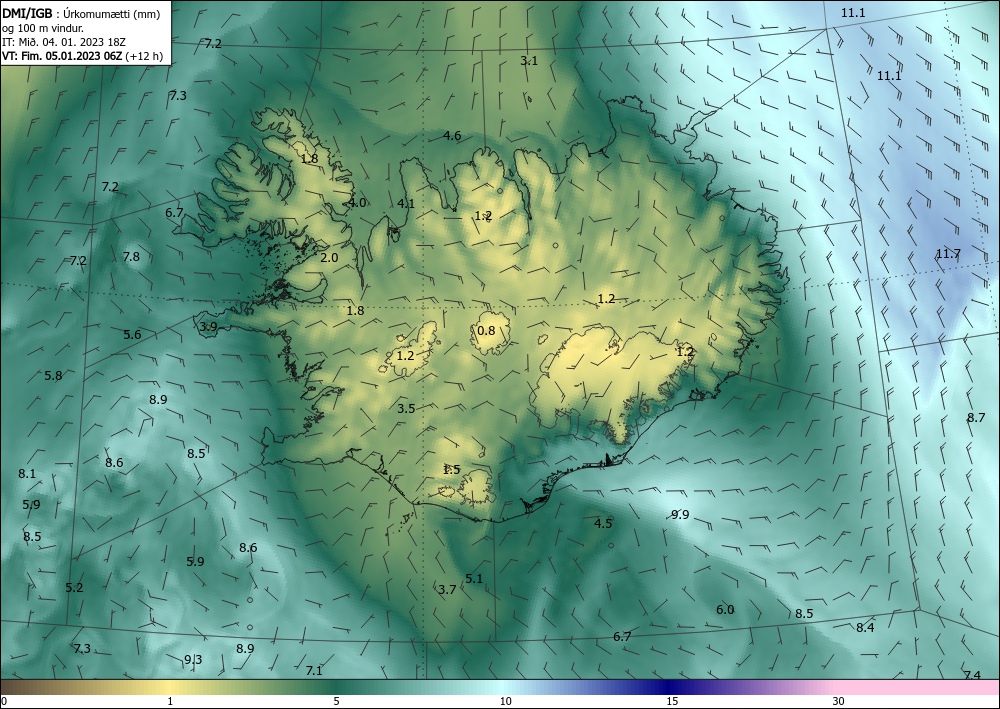Image resolution: width=1000 pixels, height=709 pixels.
Task: Click the 5 tick label on the color scale
Action: click(x=336, y=701)
